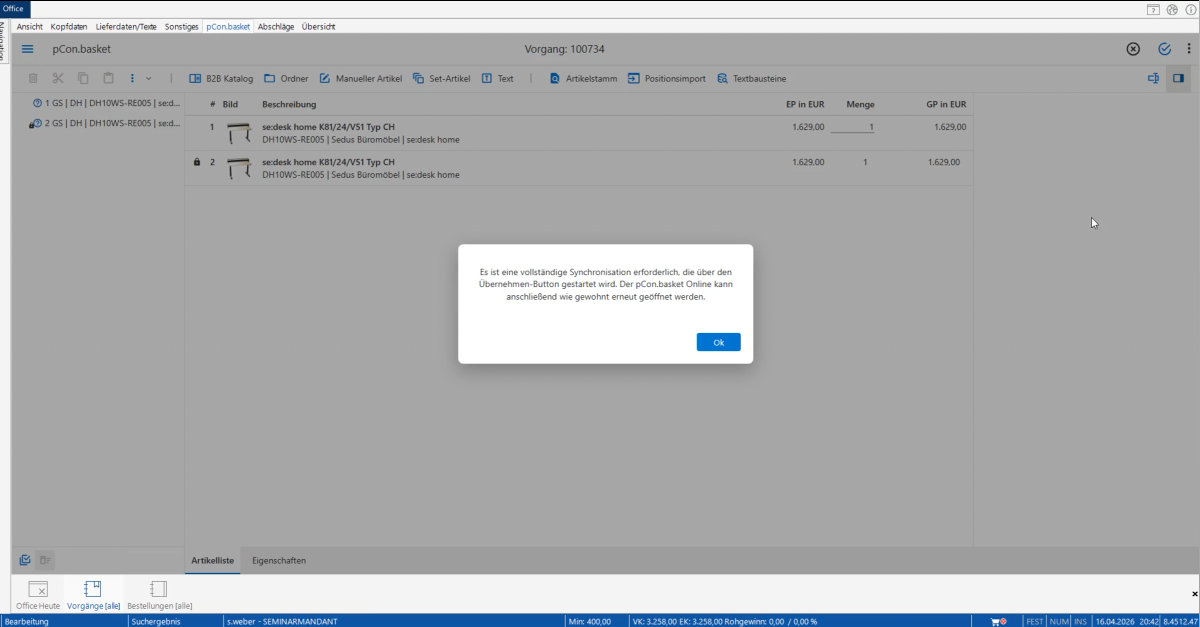This screenshot has height=627, width=1200.
Task: Click the circled X cancel icon
Action: point(1133,49)
